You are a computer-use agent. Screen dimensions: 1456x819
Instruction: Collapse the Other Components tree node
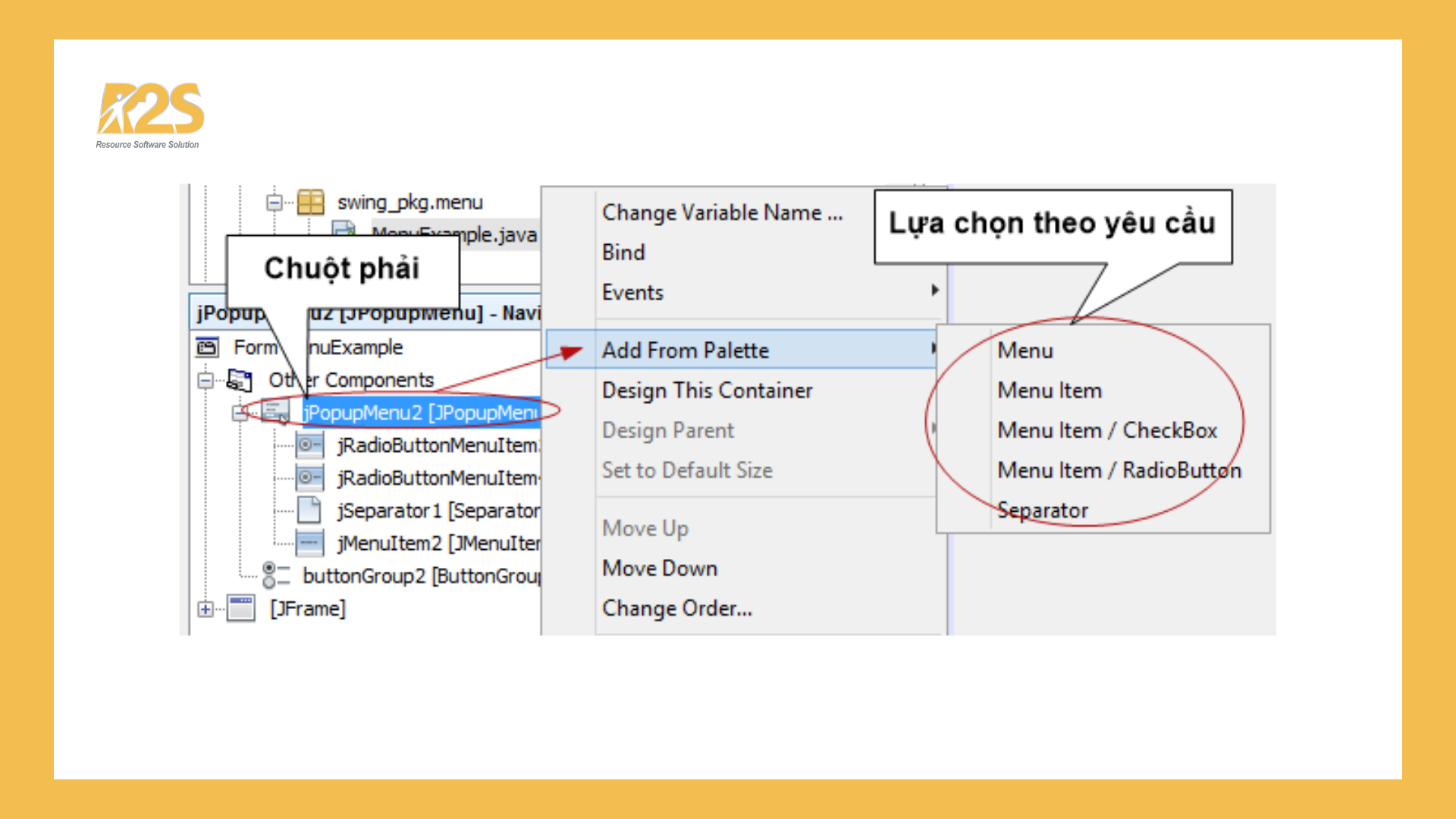(206, 380)
